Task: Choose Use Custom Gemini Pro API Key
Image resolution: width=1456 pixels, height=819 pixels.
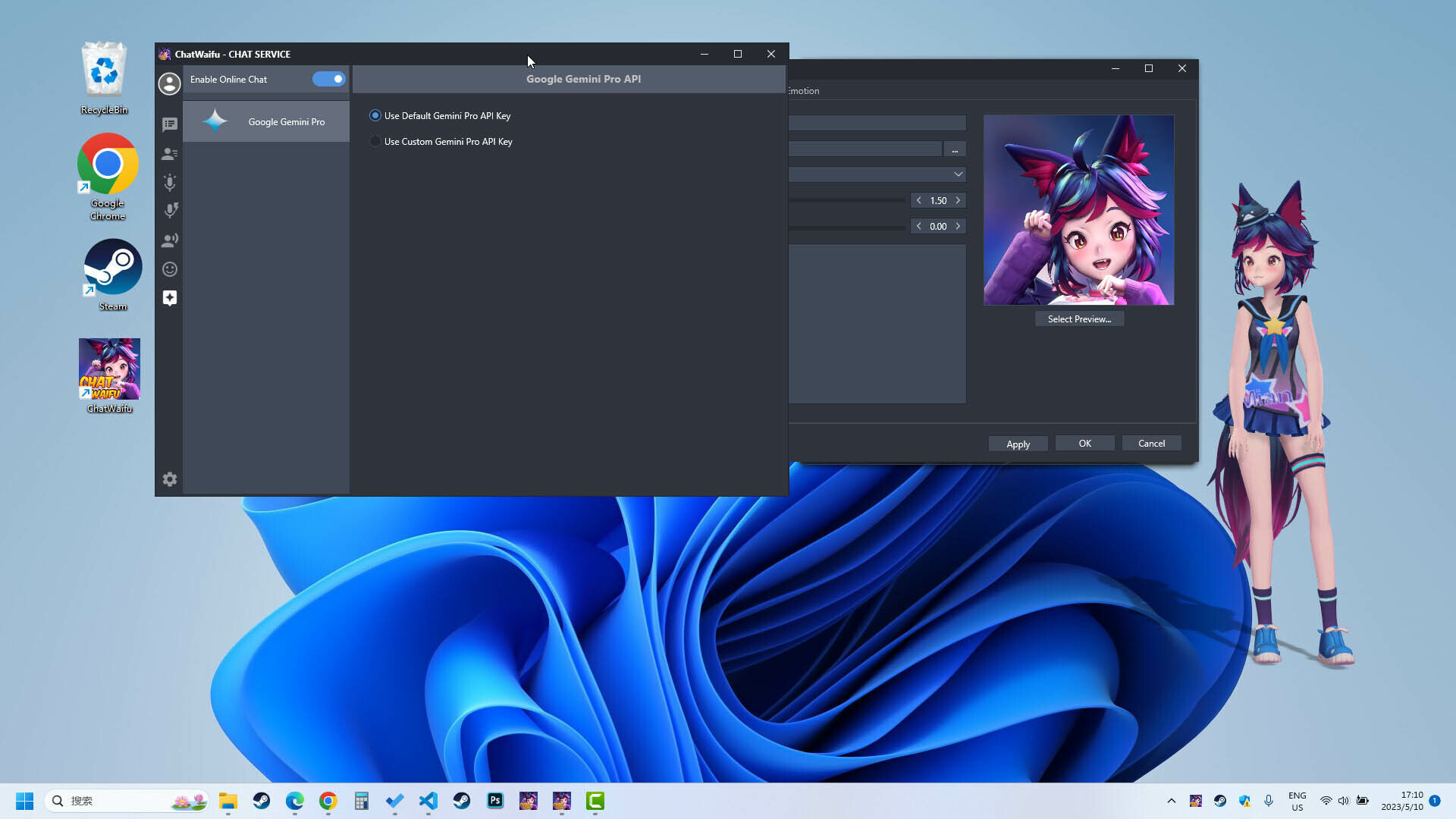Action: click(375, 141)
